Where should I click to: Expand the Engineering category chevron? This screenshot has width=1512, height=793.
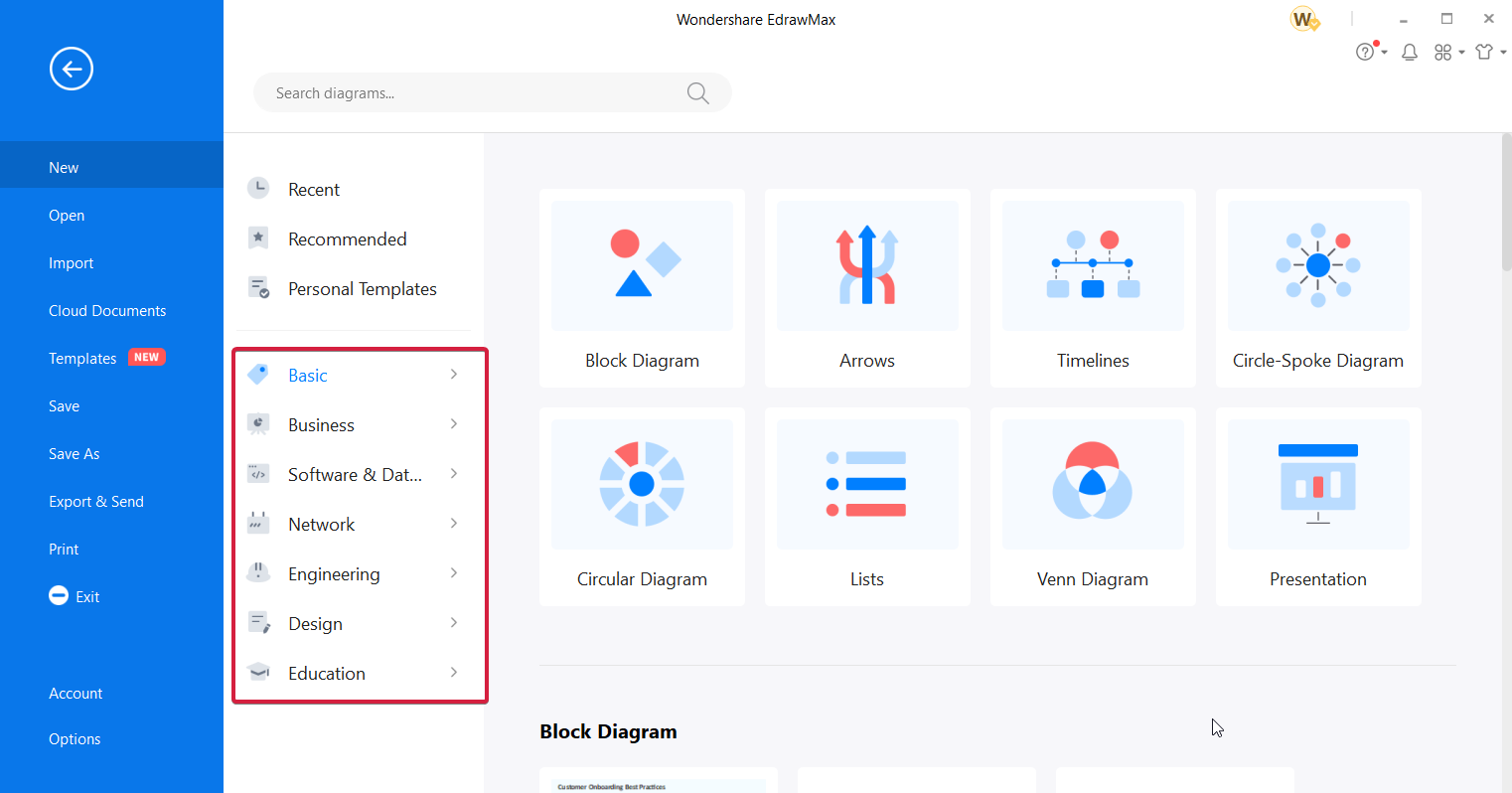454,573
